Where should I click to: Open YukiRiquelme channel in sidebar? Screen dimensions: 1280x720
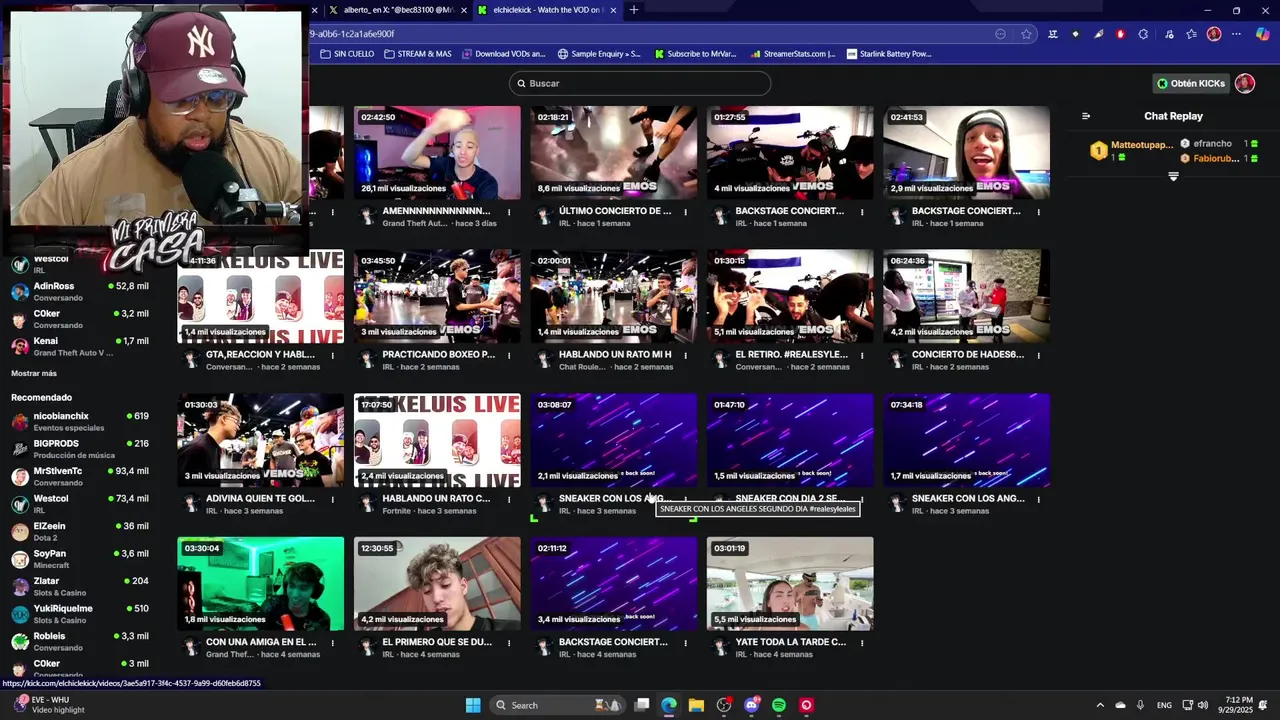pyautogui.click(x=80, y=613)
